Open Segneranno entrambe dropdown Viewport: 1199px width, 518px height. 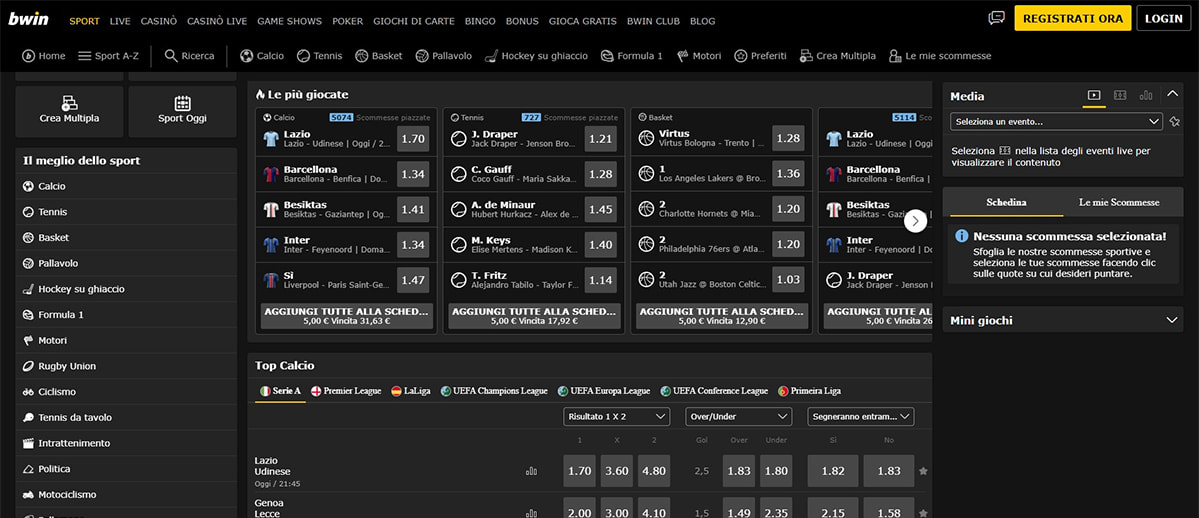coord(860,416)
